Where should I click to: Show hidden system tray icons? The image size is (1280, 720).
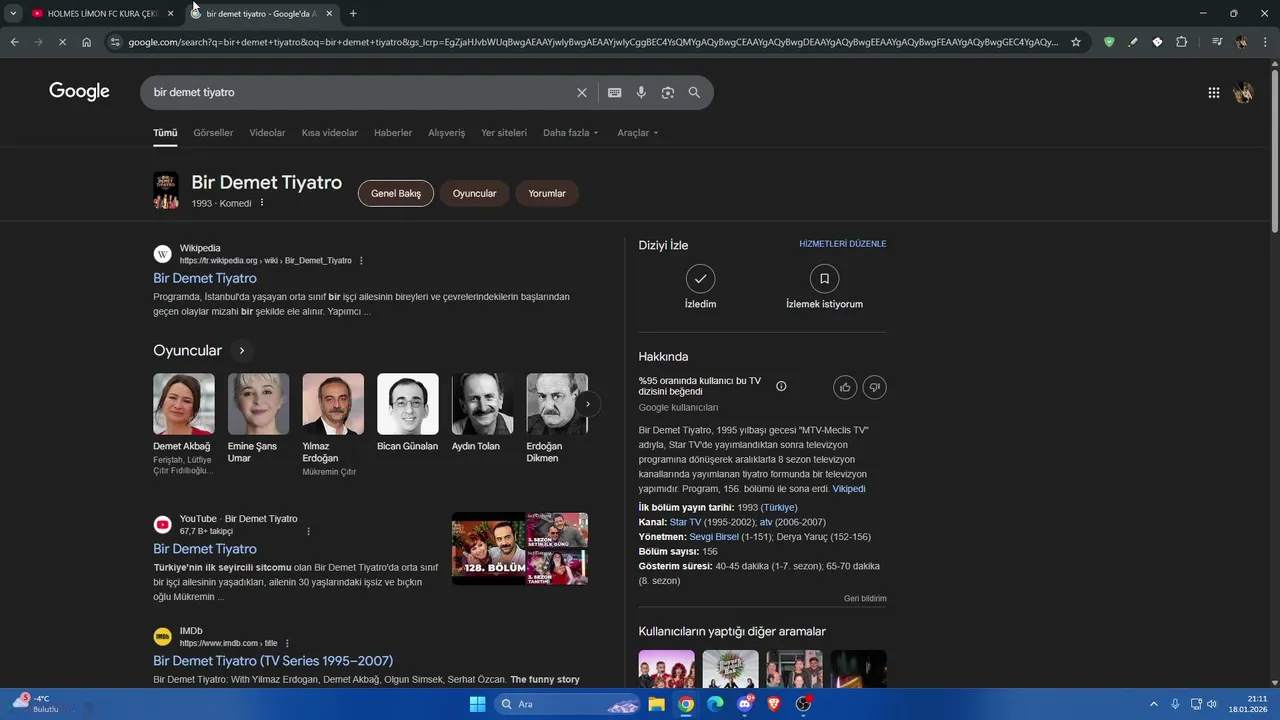coord(1153,704)
